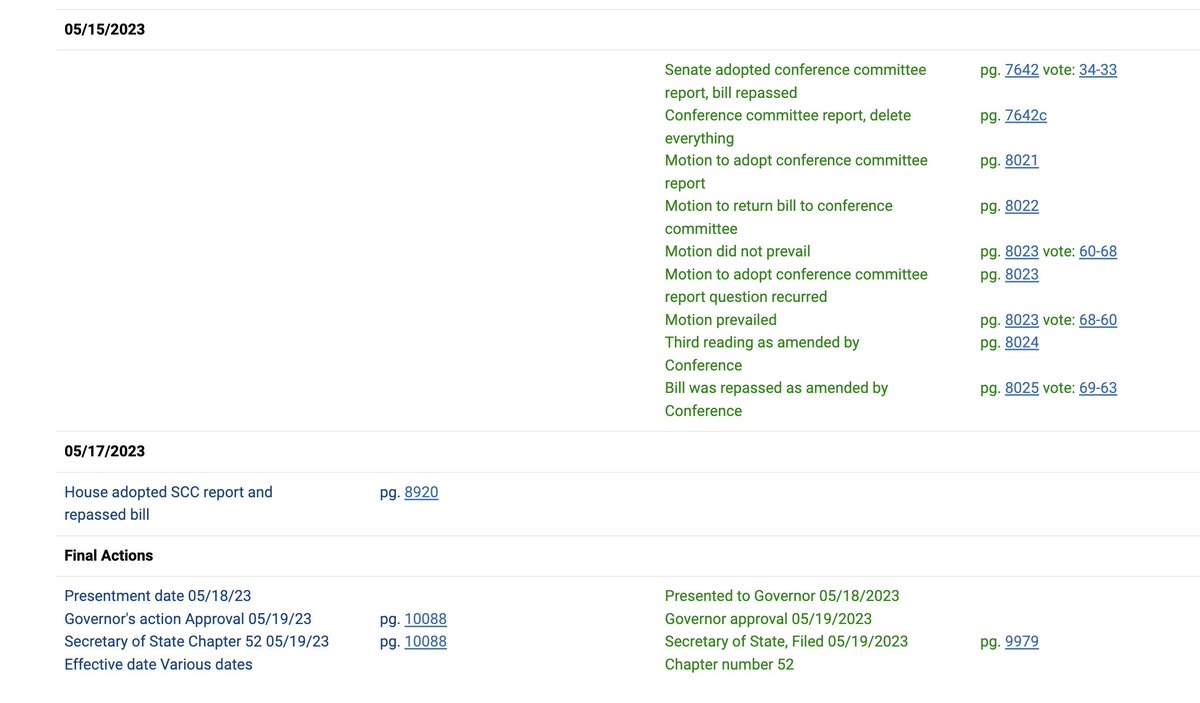1200x703 pixels.
Task: Open page 7642c conference report link
Action: (1025, 115)
